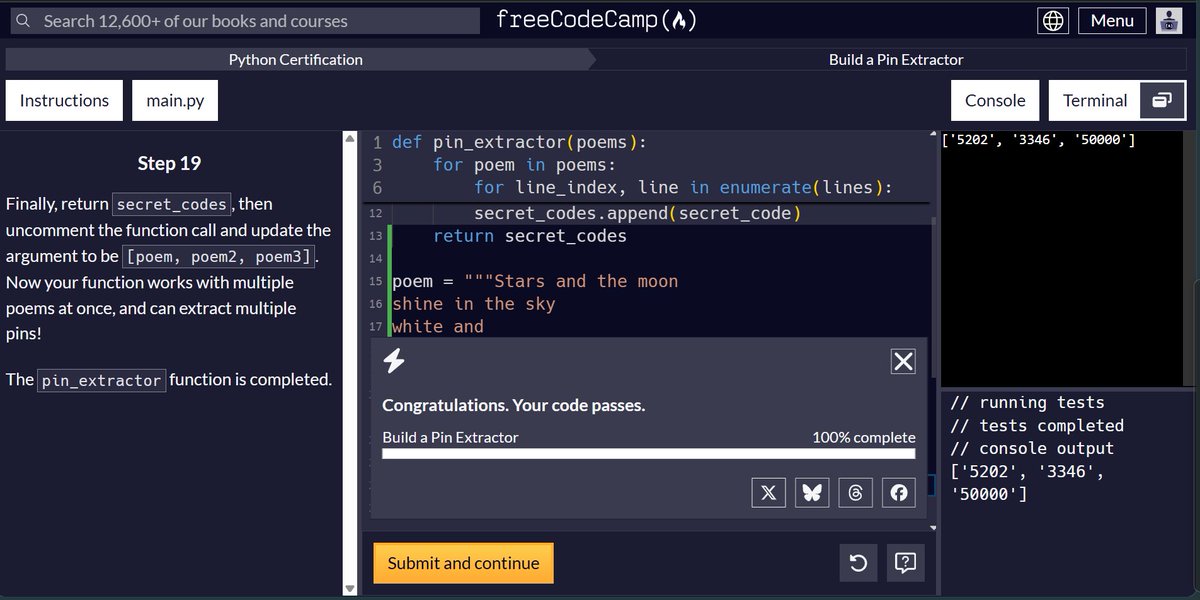This screenshot has width=1200, height=600.
Task: Click 'Congratulations. Your code passes.' text
Action: [x=514, y=406]
